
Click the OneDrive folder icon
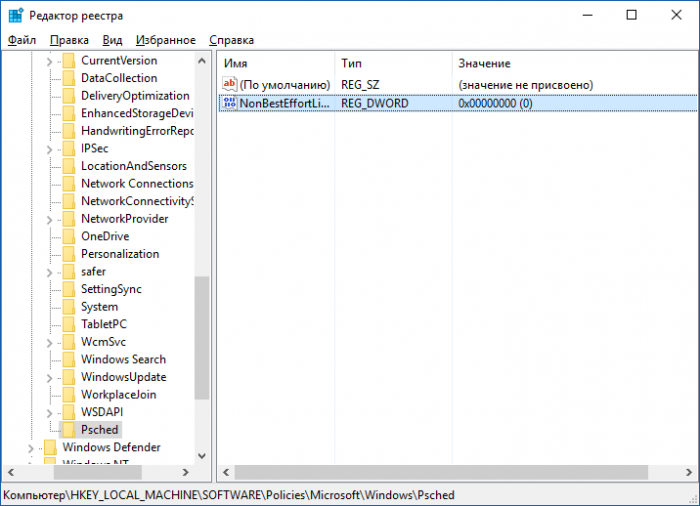click(x=68, y=236)
